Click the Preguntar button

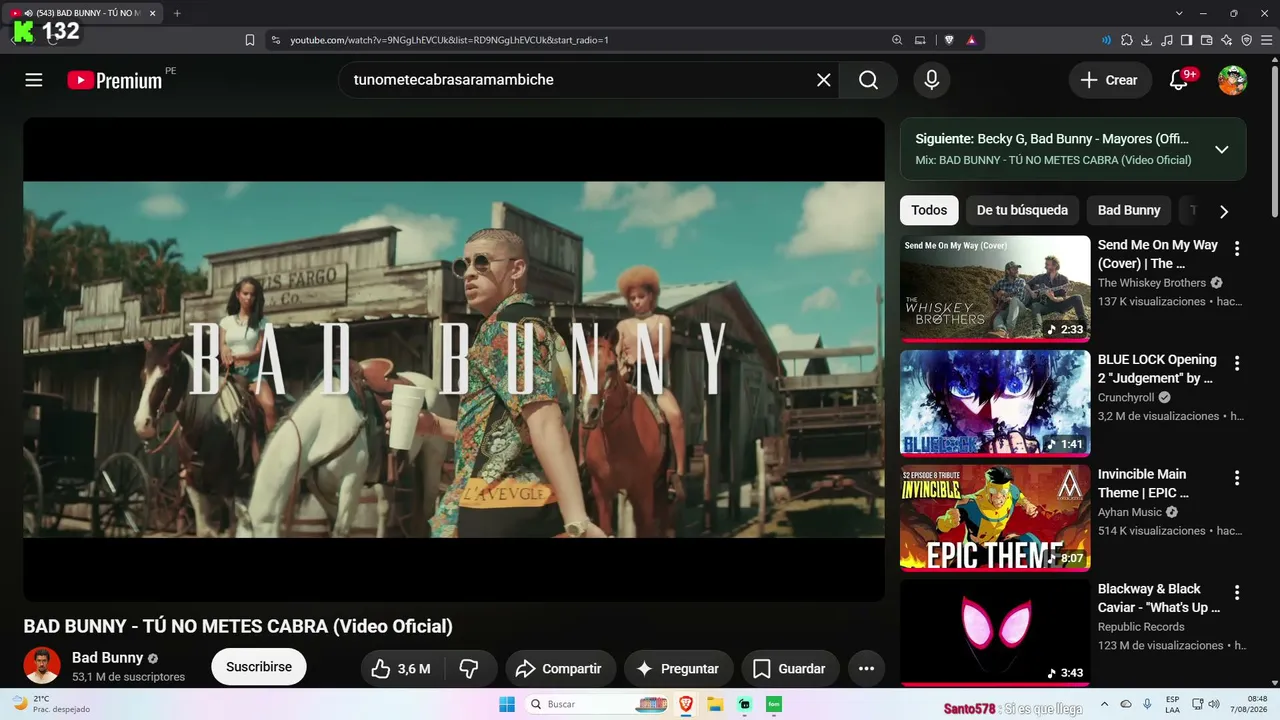coord(678,669)
